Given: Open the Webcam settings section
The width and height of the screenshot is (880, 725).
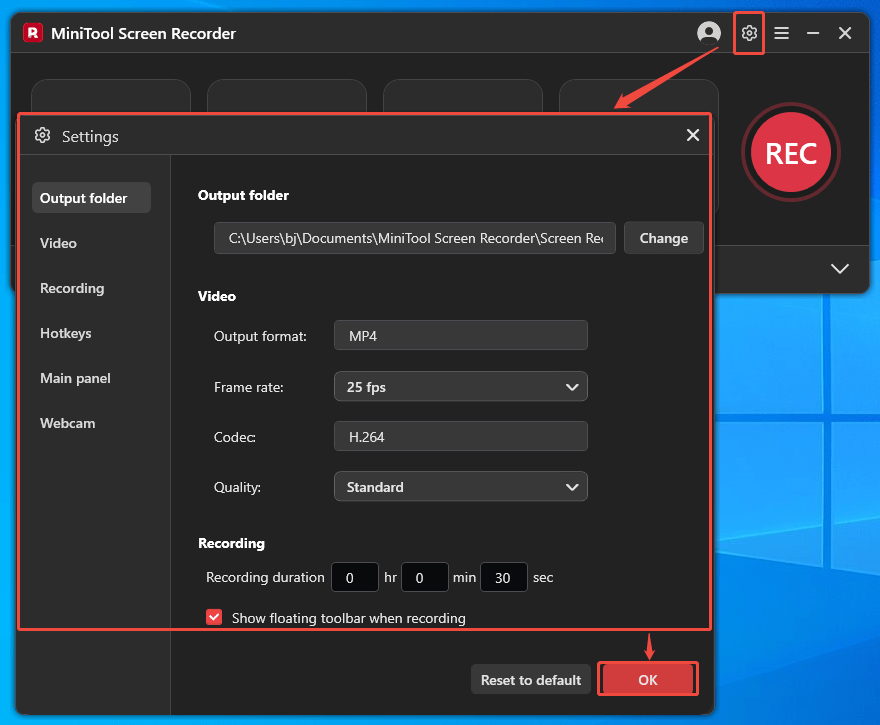Looking at the screenshot, I should coord(67,423).
